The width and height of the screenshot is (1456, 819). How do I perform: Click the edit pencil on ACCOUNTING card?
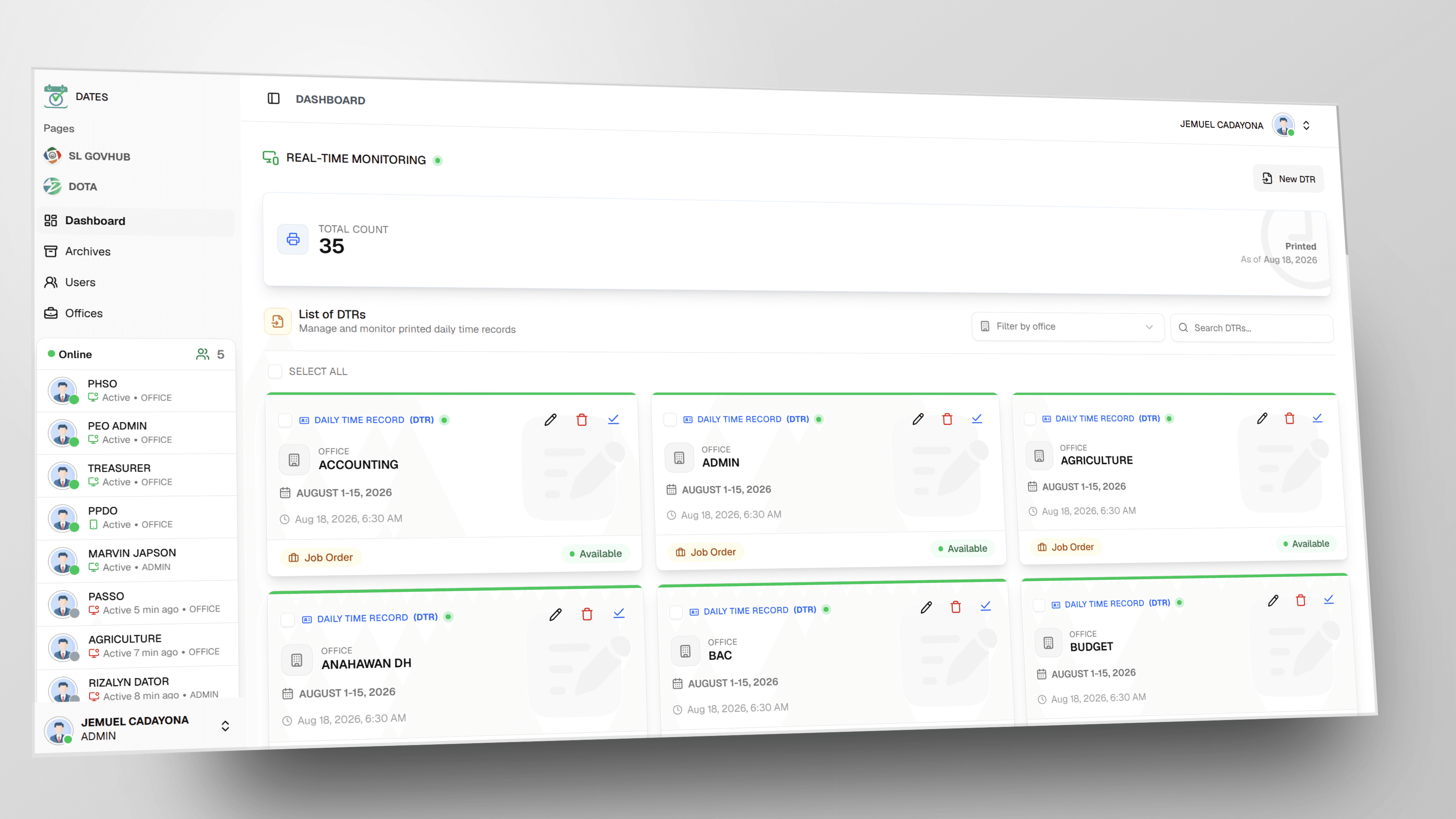pos(551,419)
